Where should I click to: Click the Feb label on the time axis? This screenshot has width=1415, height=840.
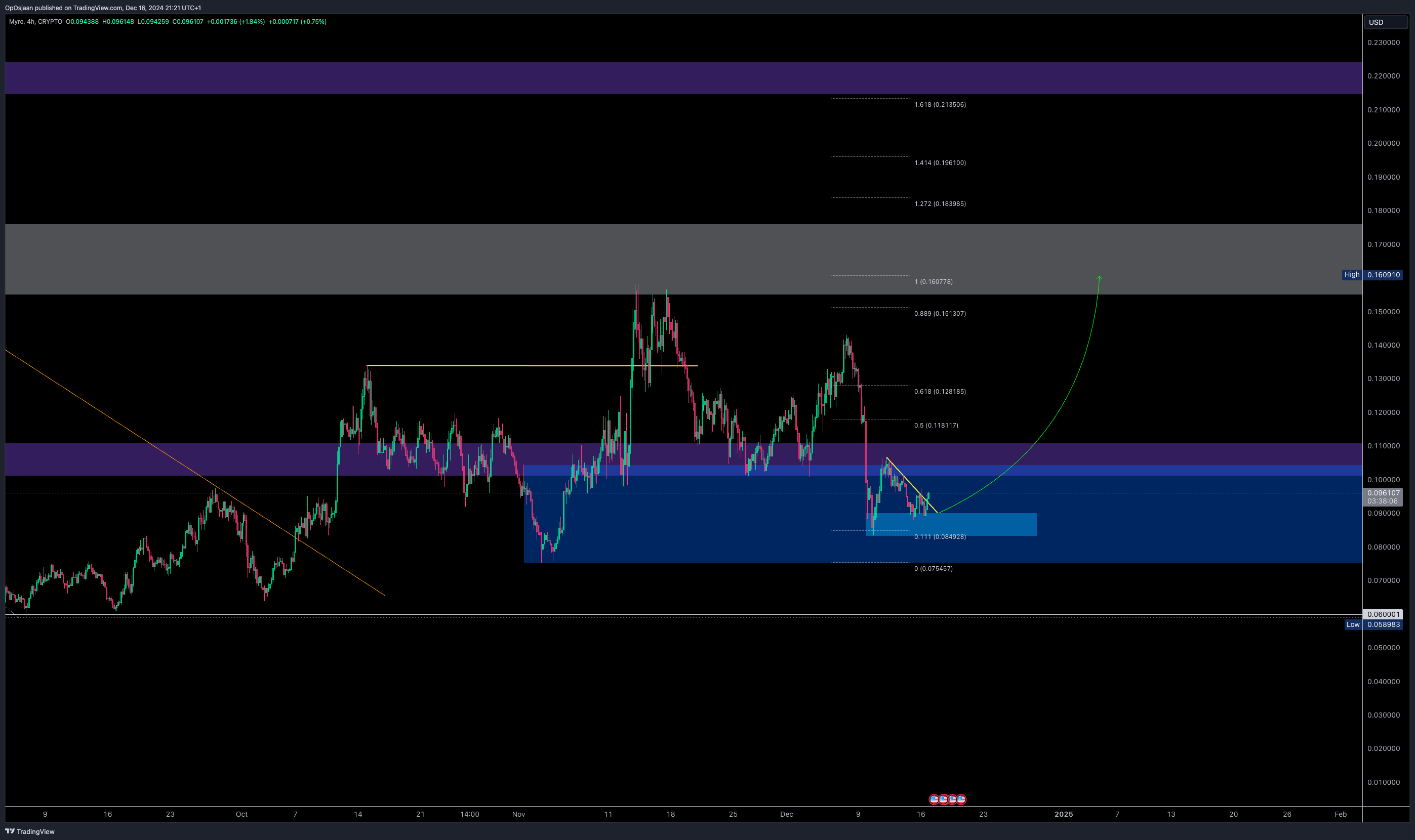[x=1340, y=815]
